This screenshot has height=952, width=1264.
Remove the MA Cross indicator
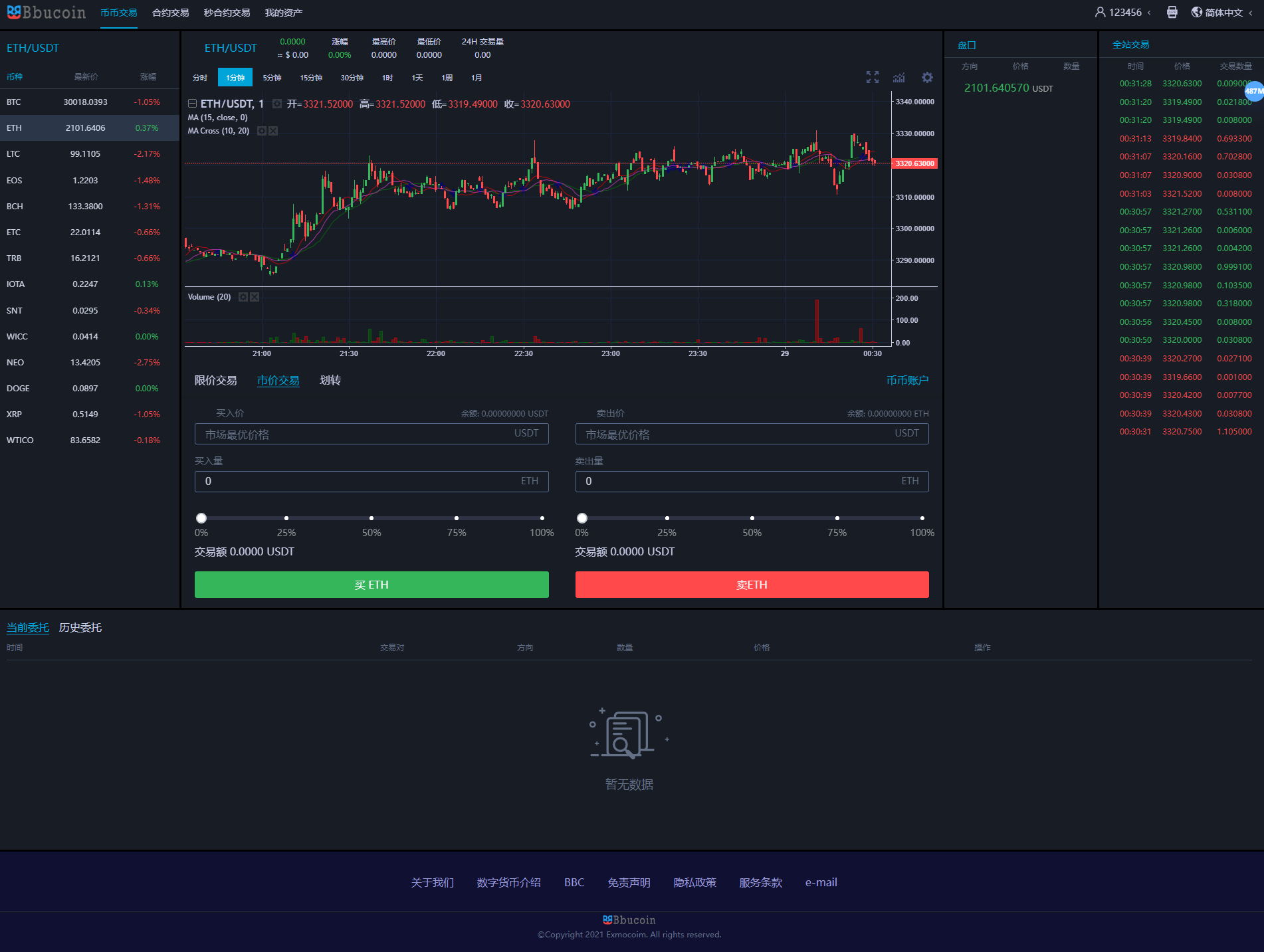(273, 131)
